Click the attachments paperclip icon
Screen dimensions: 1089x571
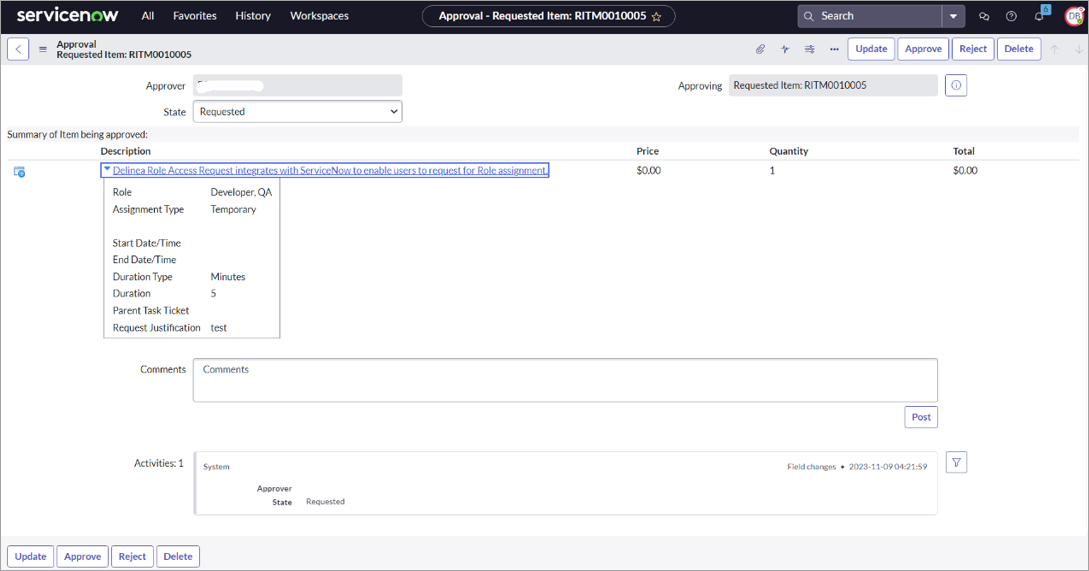[x=760, y=49]
